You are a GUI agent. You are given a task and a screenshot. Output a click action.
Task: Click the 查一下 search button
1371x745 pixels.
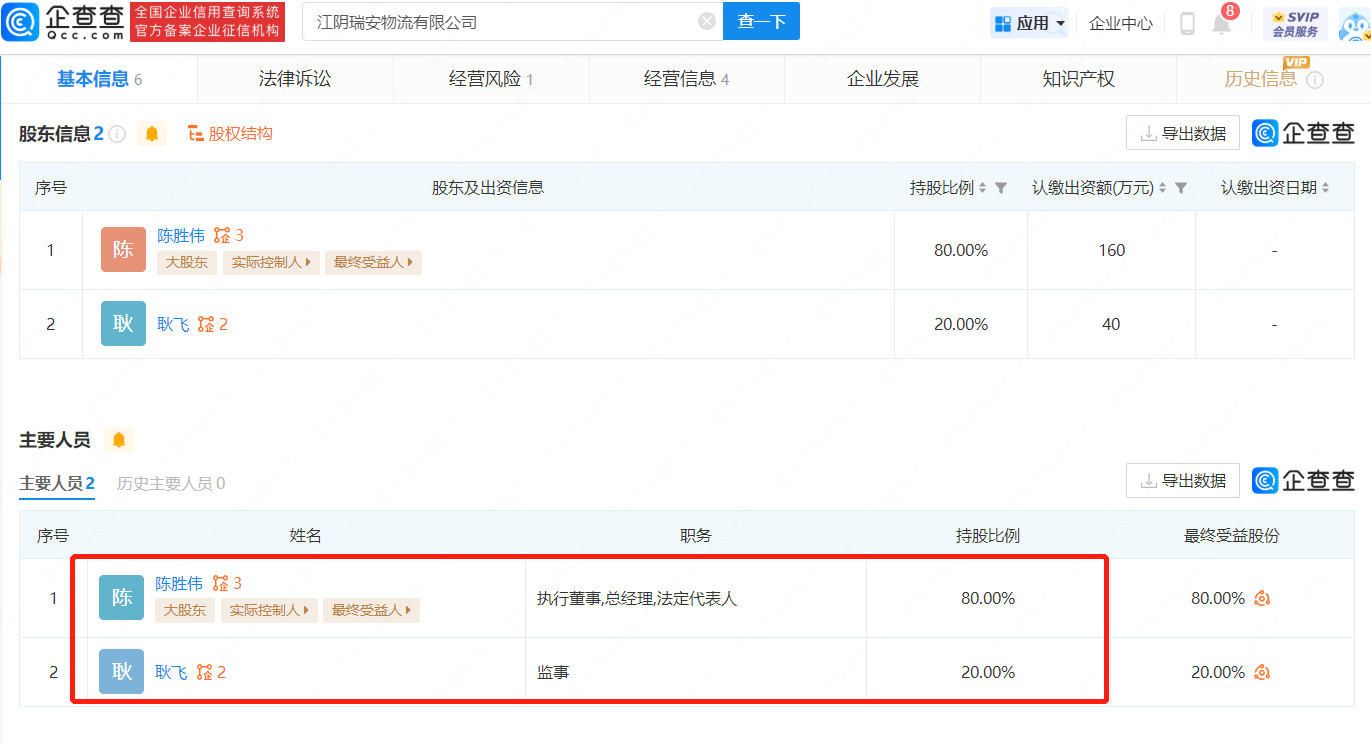tap(762, 21)
